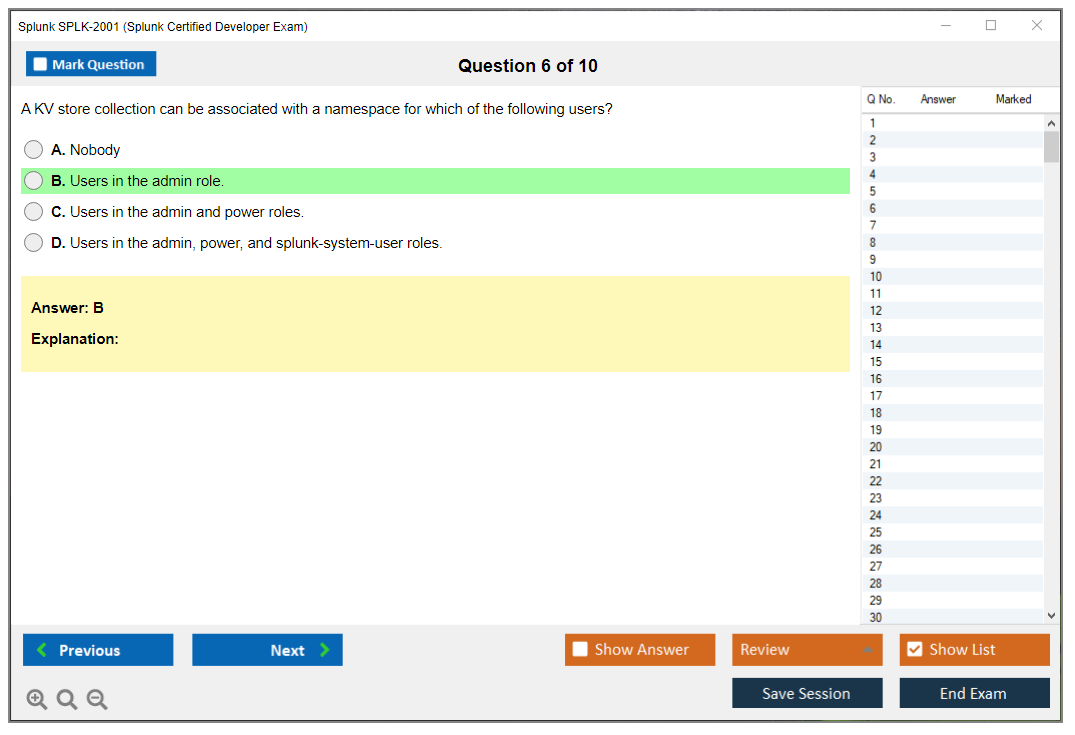Screen dimensions: 1075x735
Task: Click the End Exam button
Action: (974, 693)
